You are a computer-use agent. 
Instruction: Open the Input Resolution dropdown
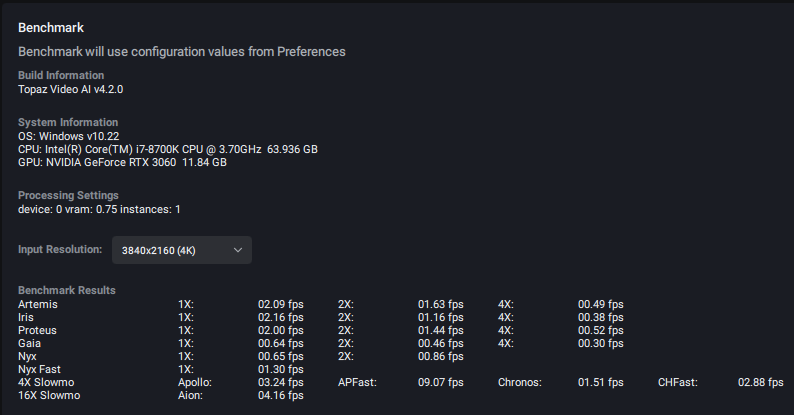181,250
